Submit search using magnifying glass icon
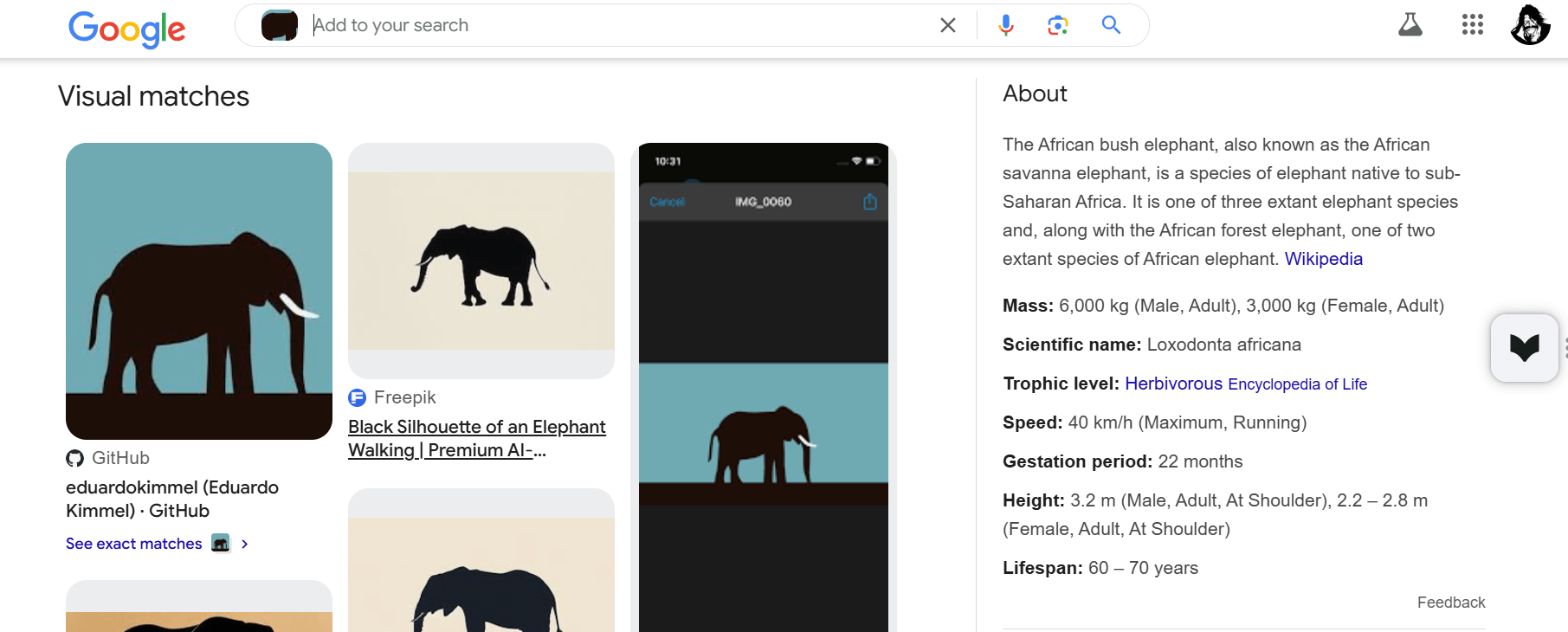Image resolution: width=1568 pixels, height=632 pixels. [1111, 25]
